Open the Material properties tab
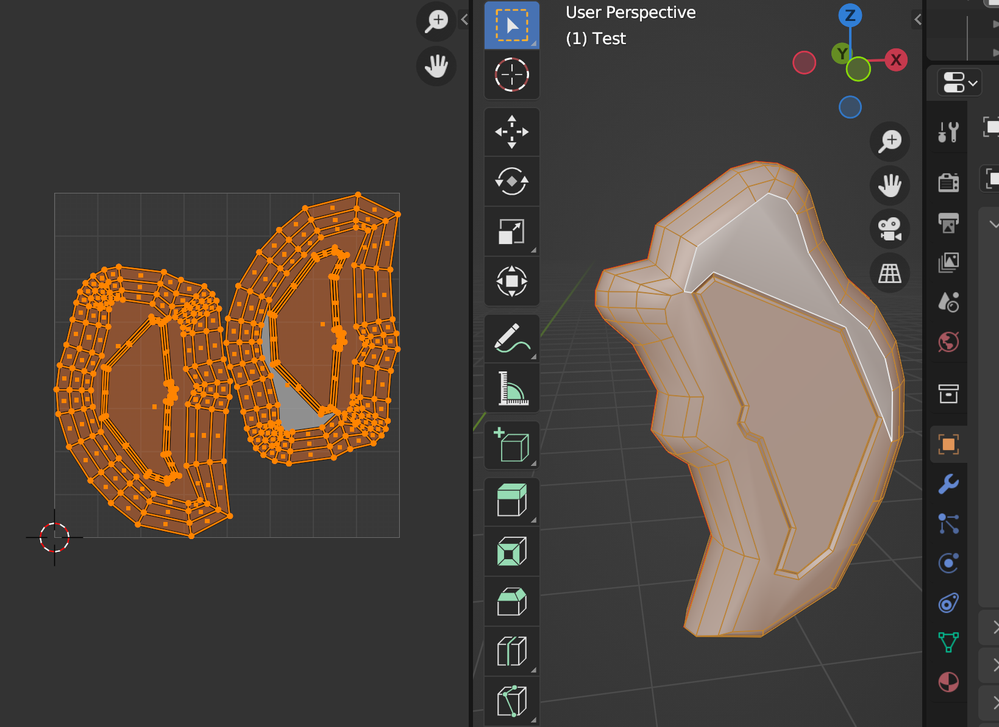999x727 pixels. 948,682
